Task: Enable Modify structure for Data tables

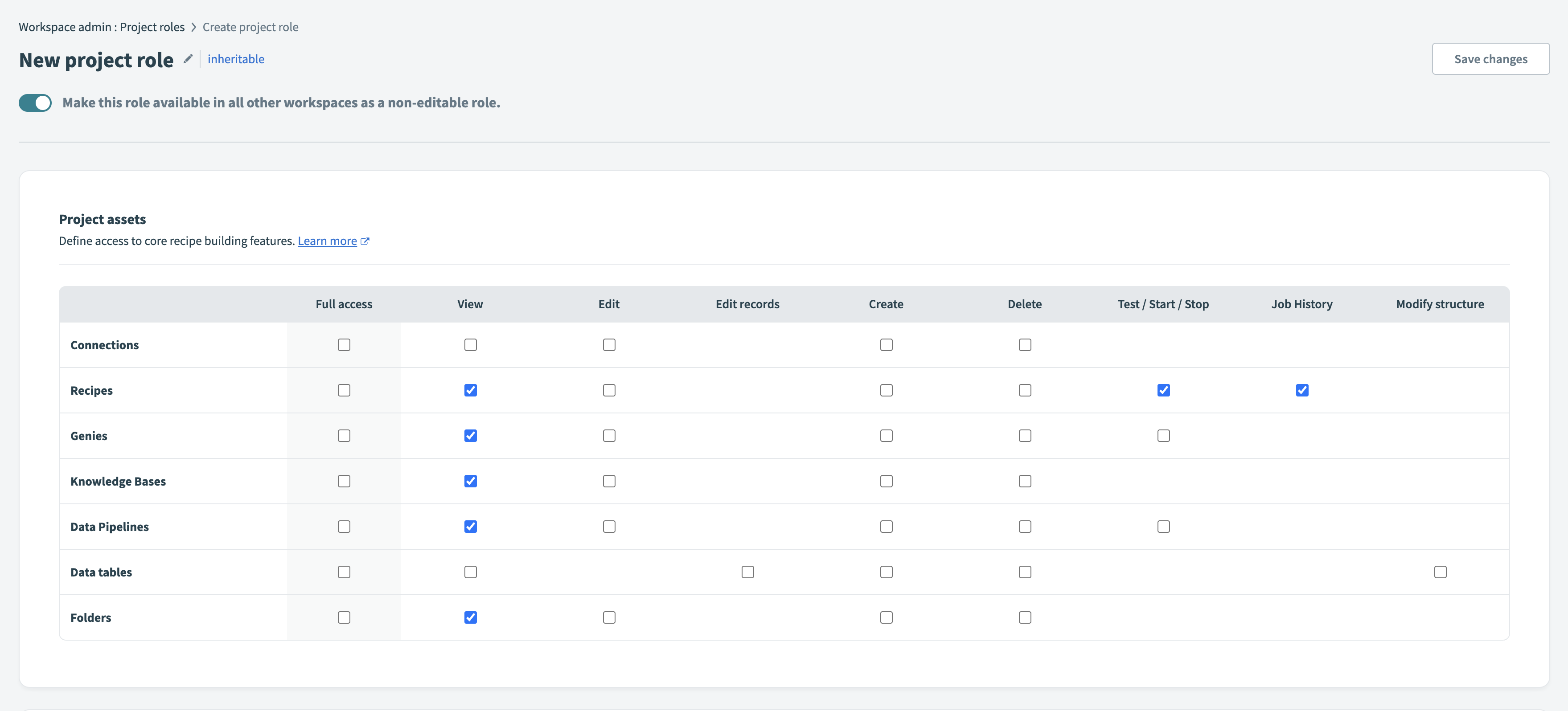Action: [x=1440, y=571]
